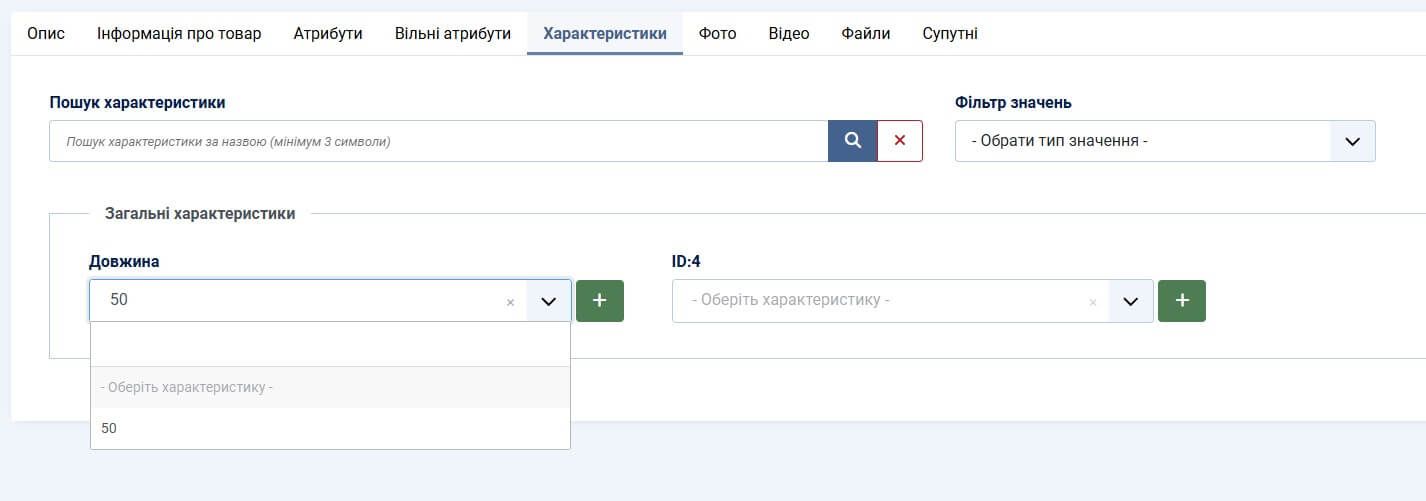
Task: Clear the Довжина value with small x
Action: [x=510, y=302]
